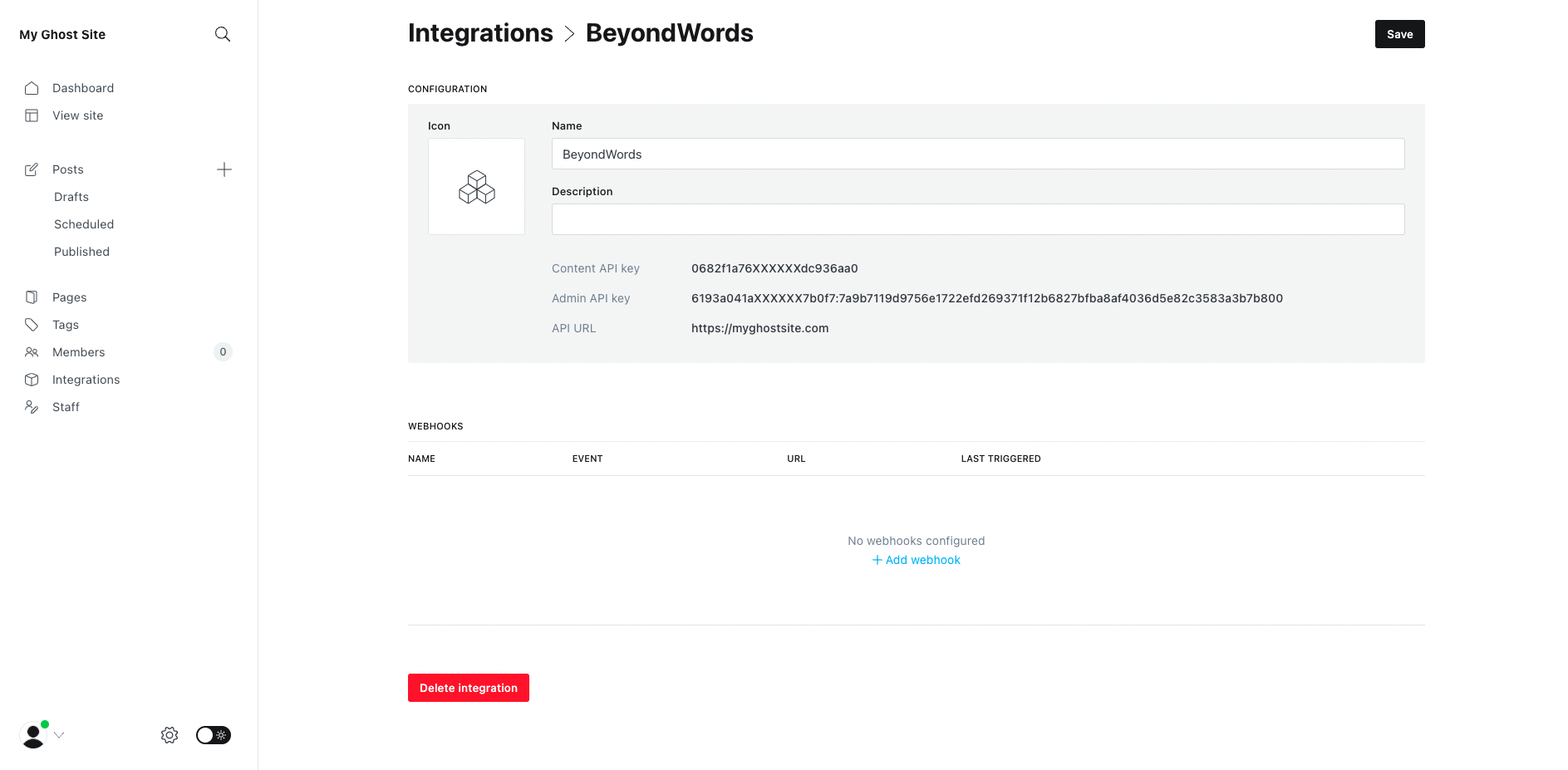1568x770 pixels.
Task: Click the Tags label icon
Action: [32, 325]
